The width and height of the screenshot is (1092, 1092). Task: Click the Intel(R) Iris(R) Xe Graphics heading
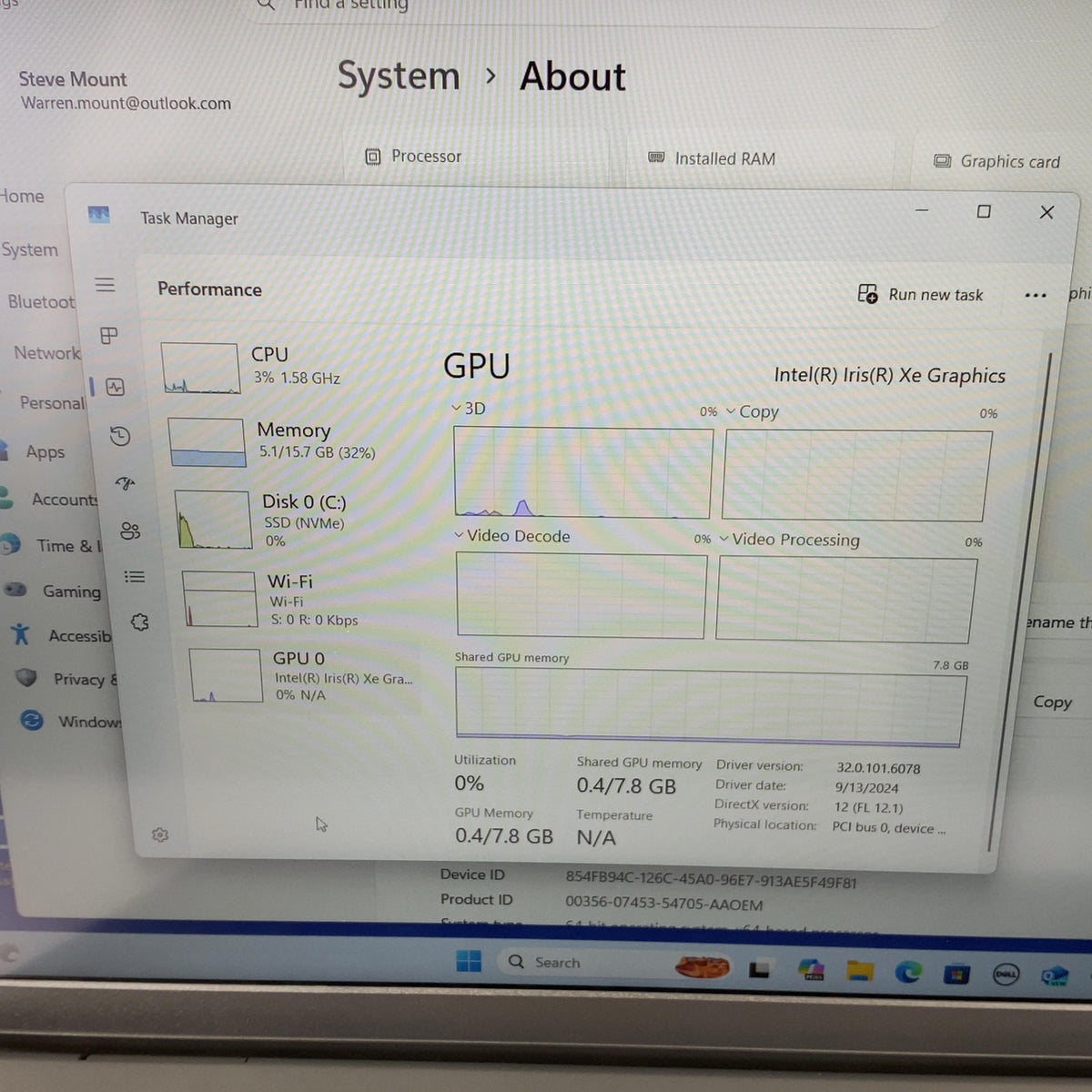[x=889, y=375]
